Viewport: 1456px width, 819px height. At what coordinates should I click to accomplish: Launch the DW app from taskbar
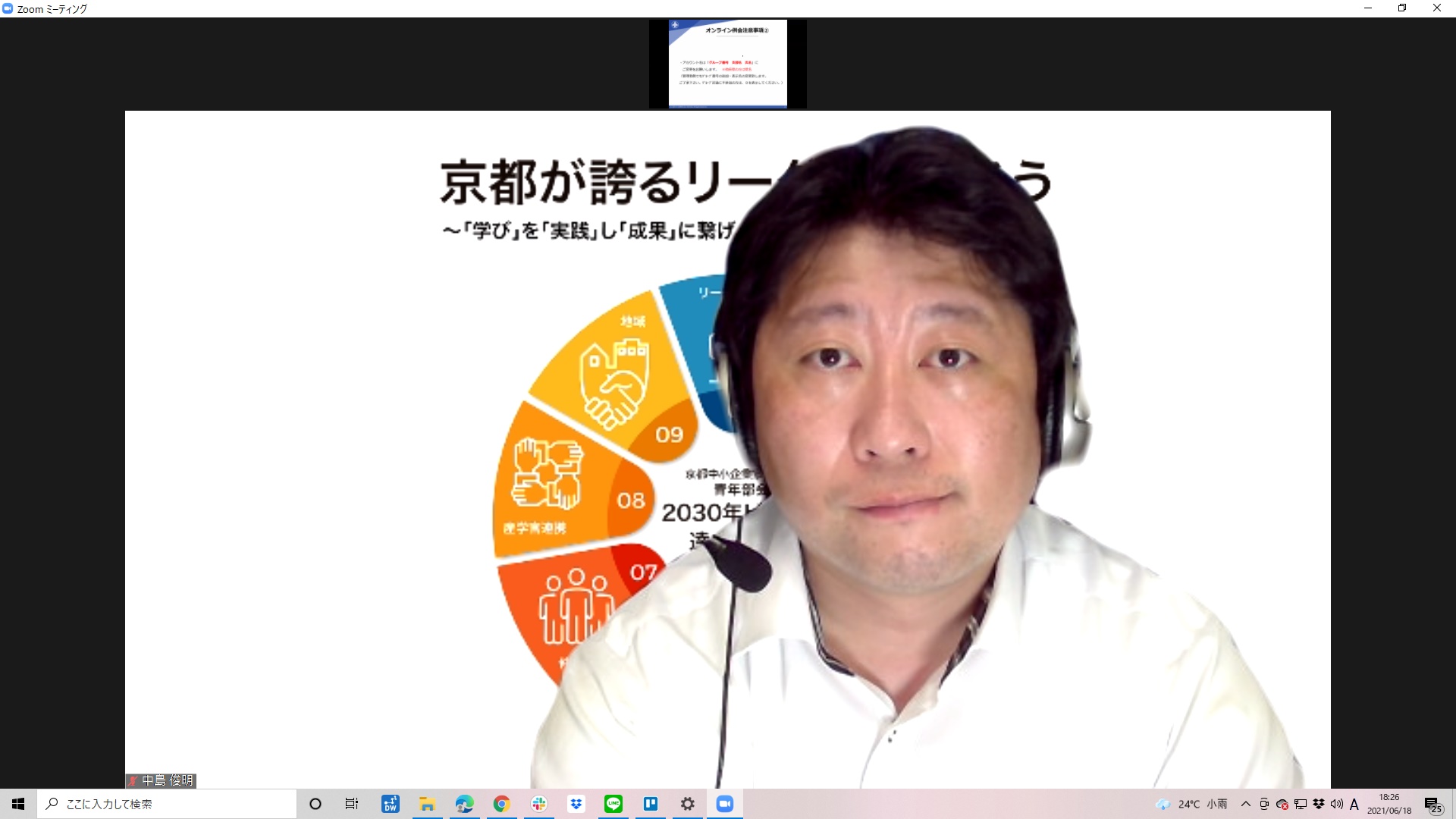tap(390, 804)
